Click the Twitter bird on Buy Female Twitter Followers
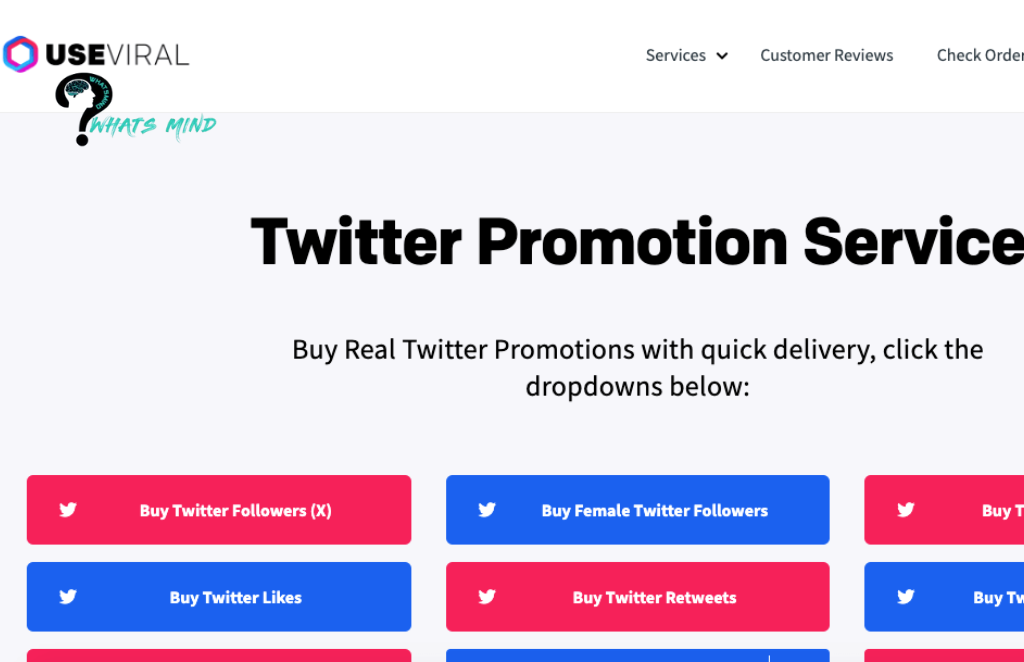Image resolution: width=1024 pixels, height=662 pixels. click(x=487, y=509)
